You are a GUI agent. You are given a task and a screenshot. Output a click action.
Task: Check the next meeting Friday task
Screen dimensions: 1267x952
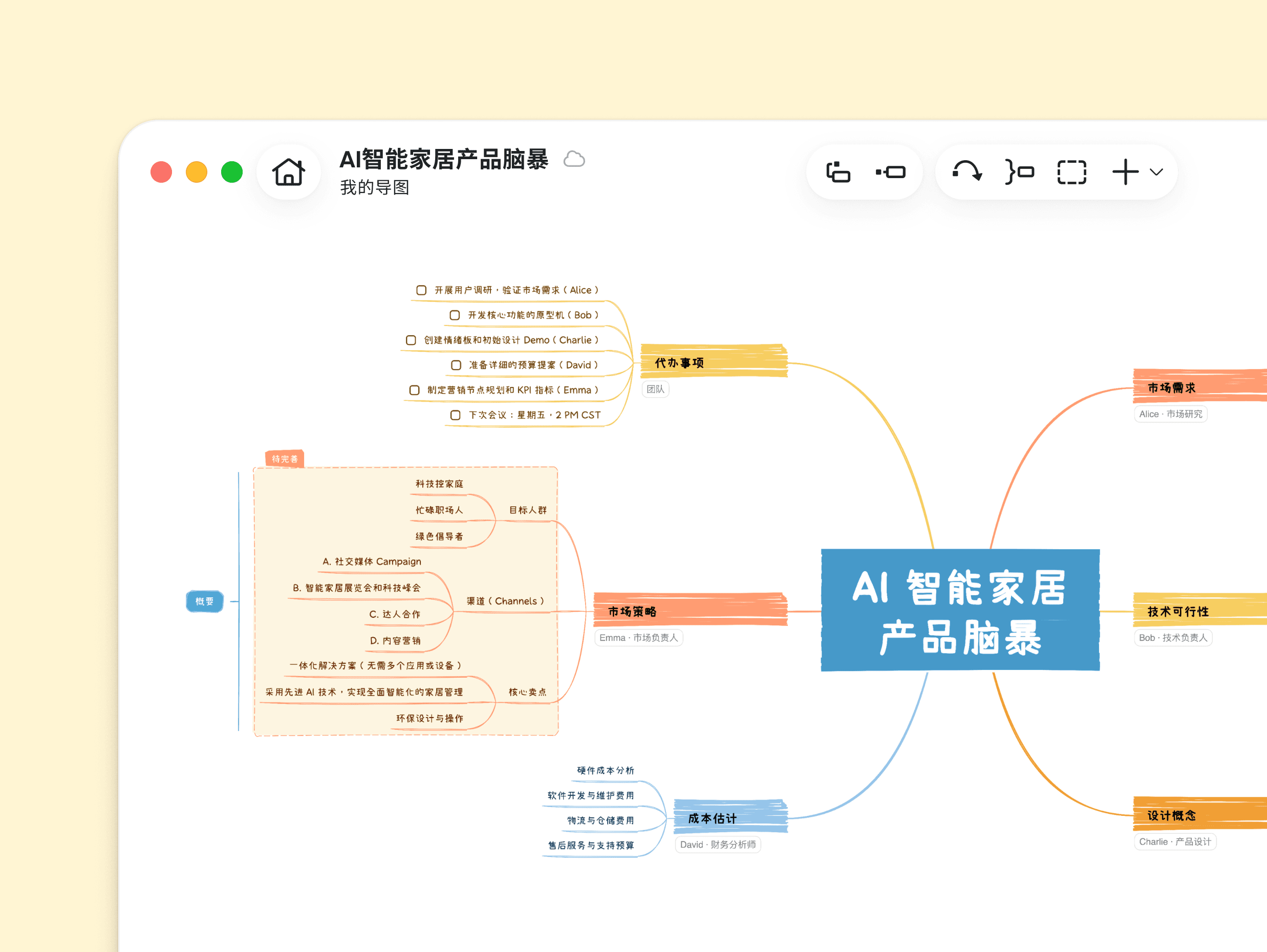pos(456,415)
